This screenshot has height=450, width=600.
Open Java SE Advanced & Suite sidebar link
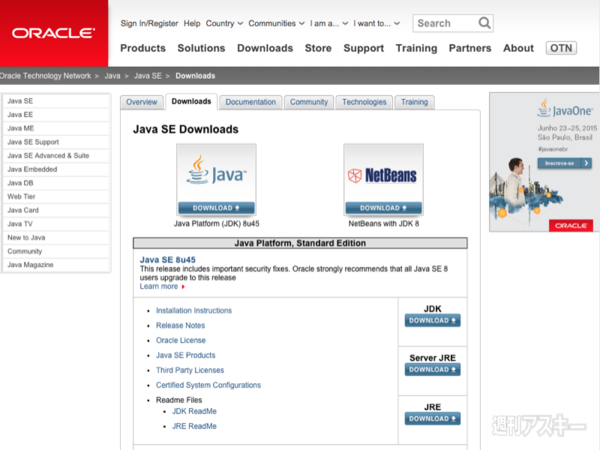tap(56, 156)
